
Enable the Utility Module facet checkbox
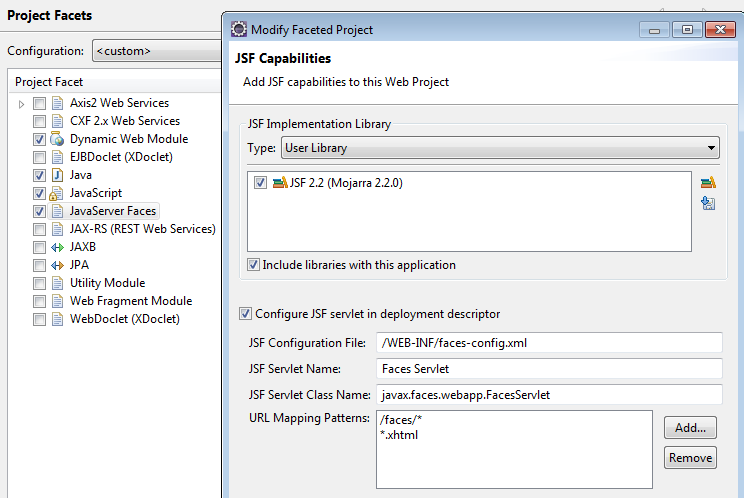point(39,283)
